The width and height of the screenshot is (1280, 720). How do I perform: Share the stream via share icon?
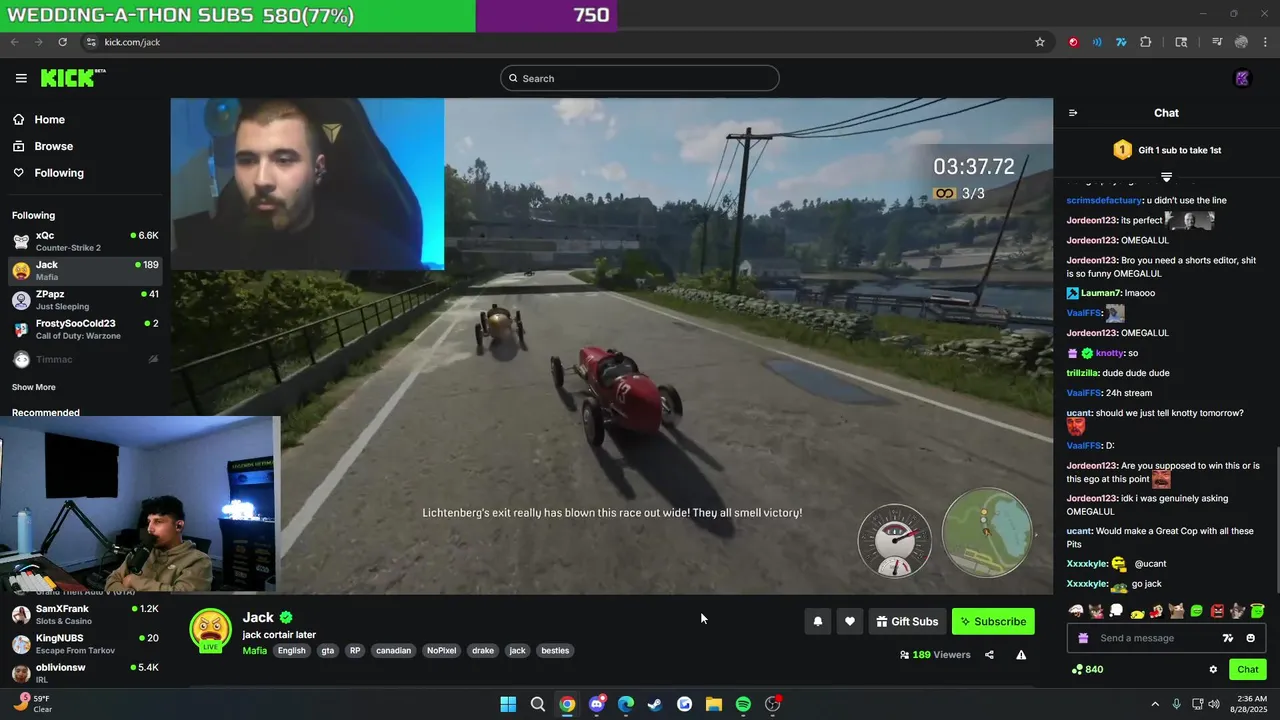coord(989,655)
